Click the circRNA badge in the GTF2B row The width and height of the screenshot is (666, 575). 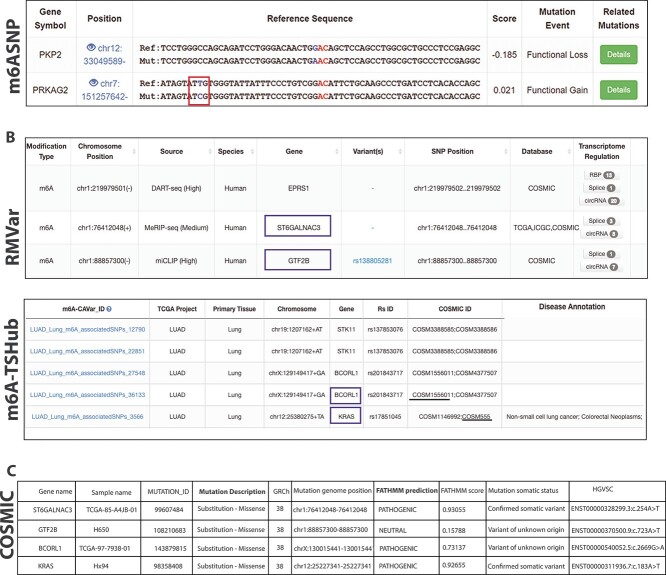[x=601, y=267]
